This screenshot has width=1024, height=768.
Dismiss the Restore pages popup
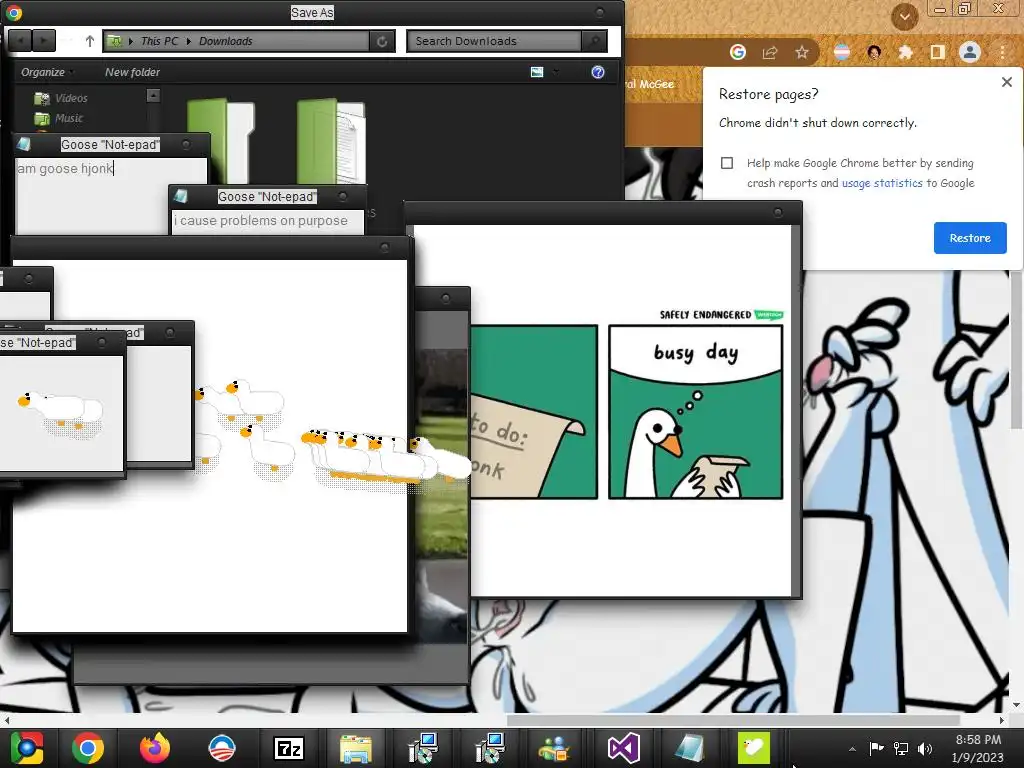pos(1006,82)
